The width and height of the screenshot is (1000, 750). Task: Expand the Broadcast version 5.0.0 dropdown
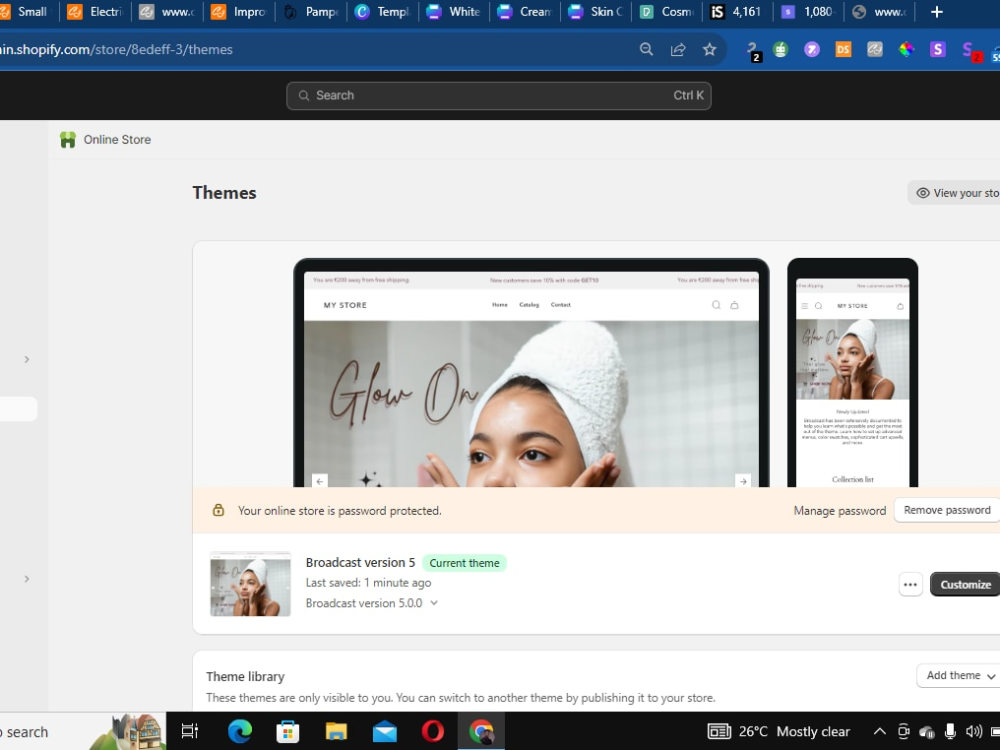(x=434, y=603)
